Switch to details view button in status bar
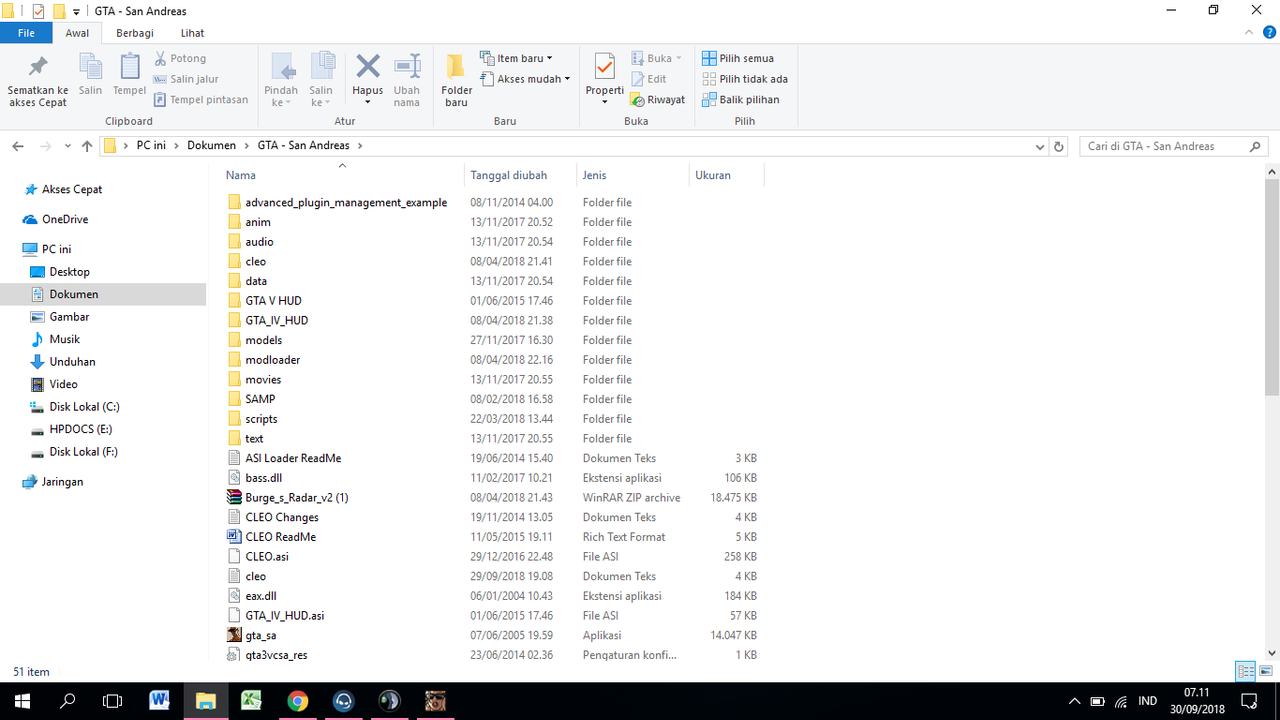This screenshot has width=1280, height=720. 1246,671
